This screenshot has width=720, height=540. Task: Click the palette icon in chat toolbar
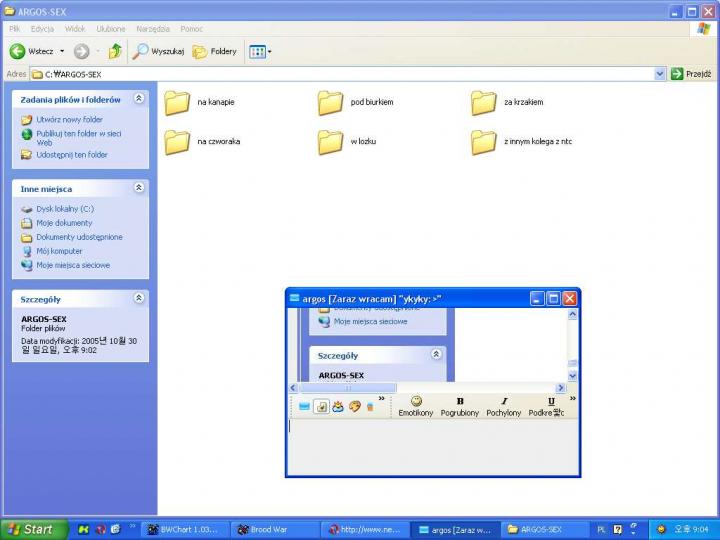[354, 406]
